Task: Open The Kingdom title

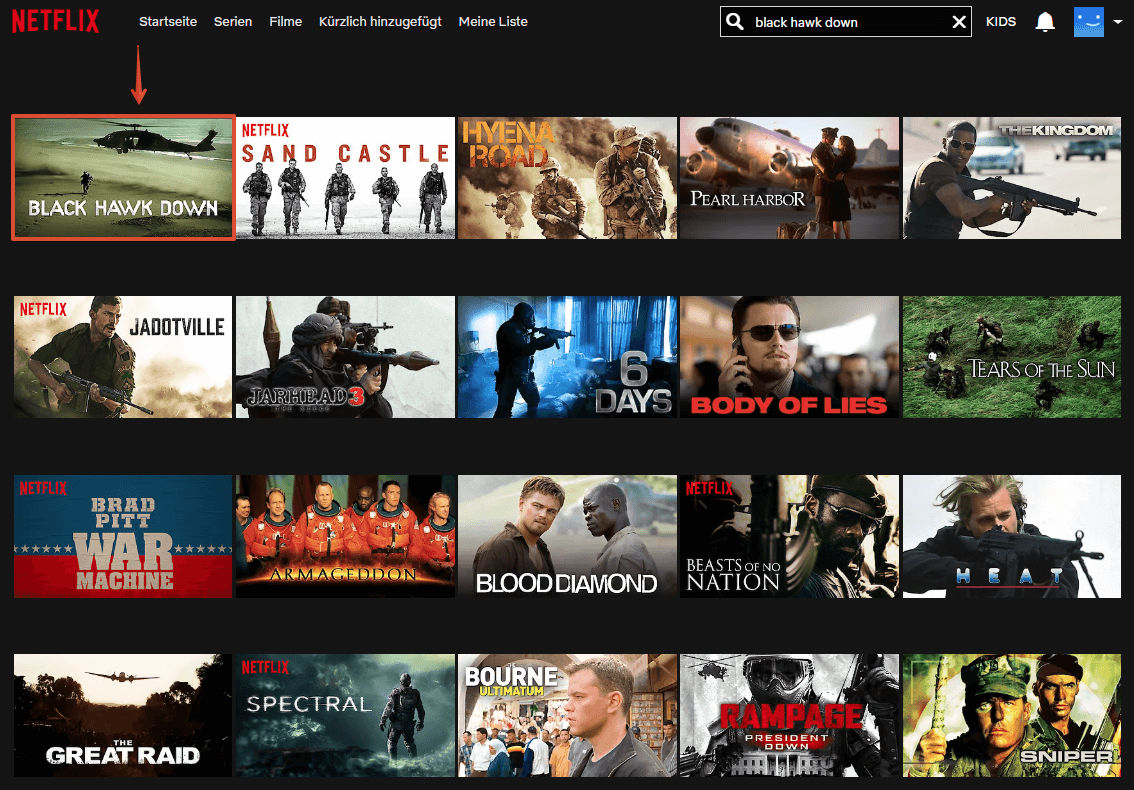Action: tap(1012, 178)
